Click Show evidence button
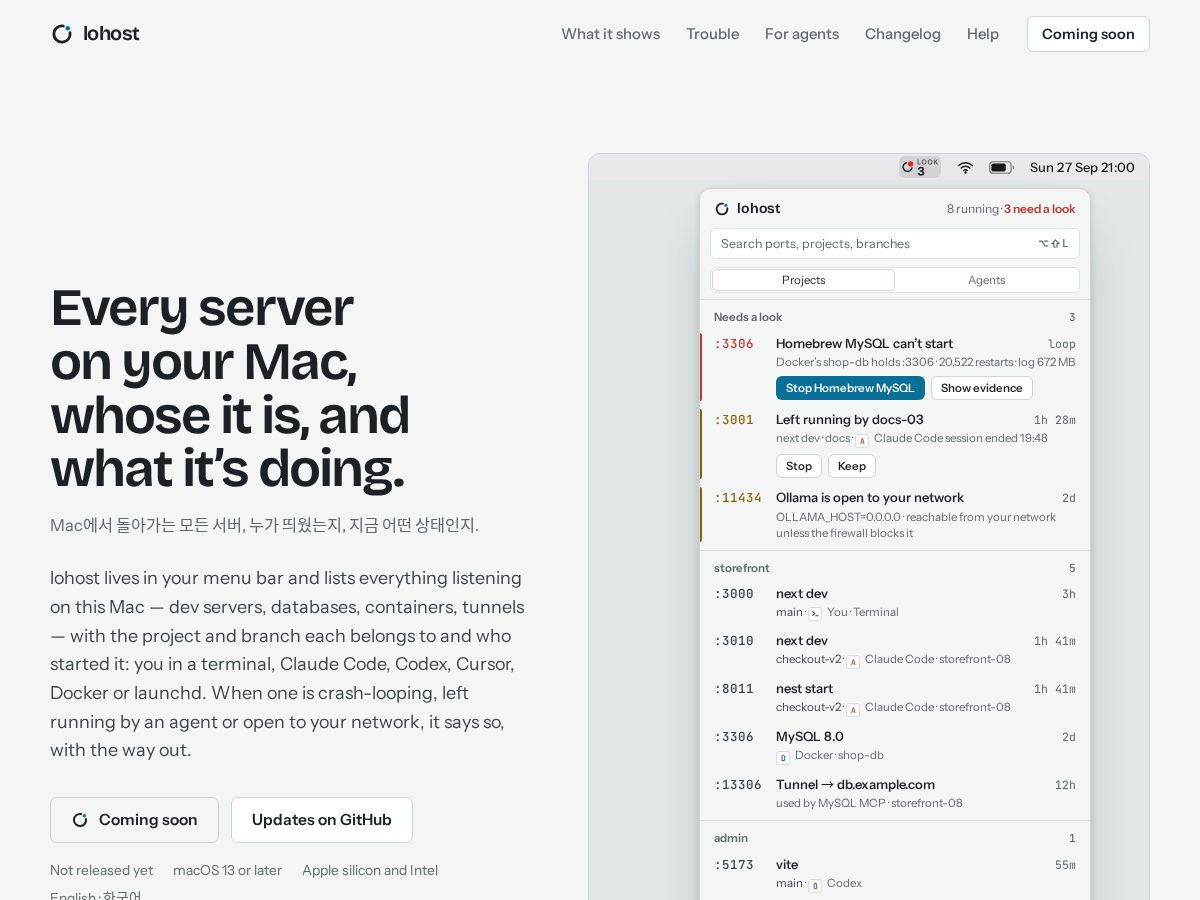The image size is (1200, 900). (x=982, y=388)
